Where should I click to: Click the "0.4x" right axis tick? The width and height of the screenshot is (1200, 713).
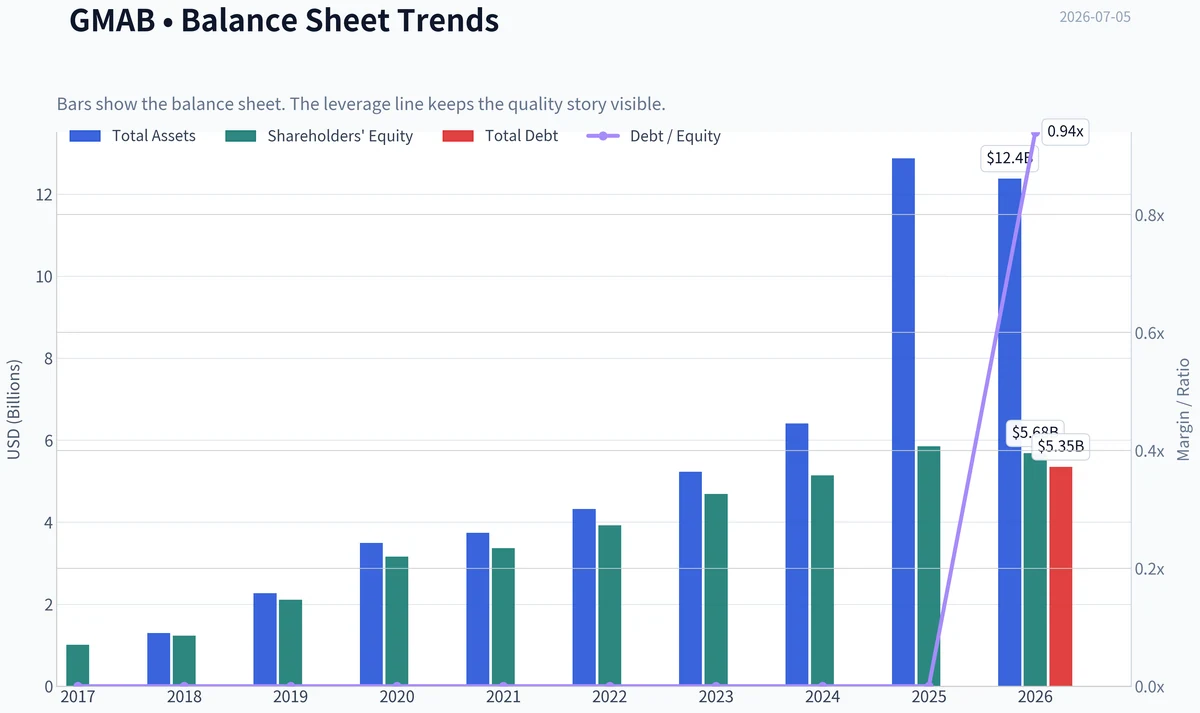tap(1151, 451)
